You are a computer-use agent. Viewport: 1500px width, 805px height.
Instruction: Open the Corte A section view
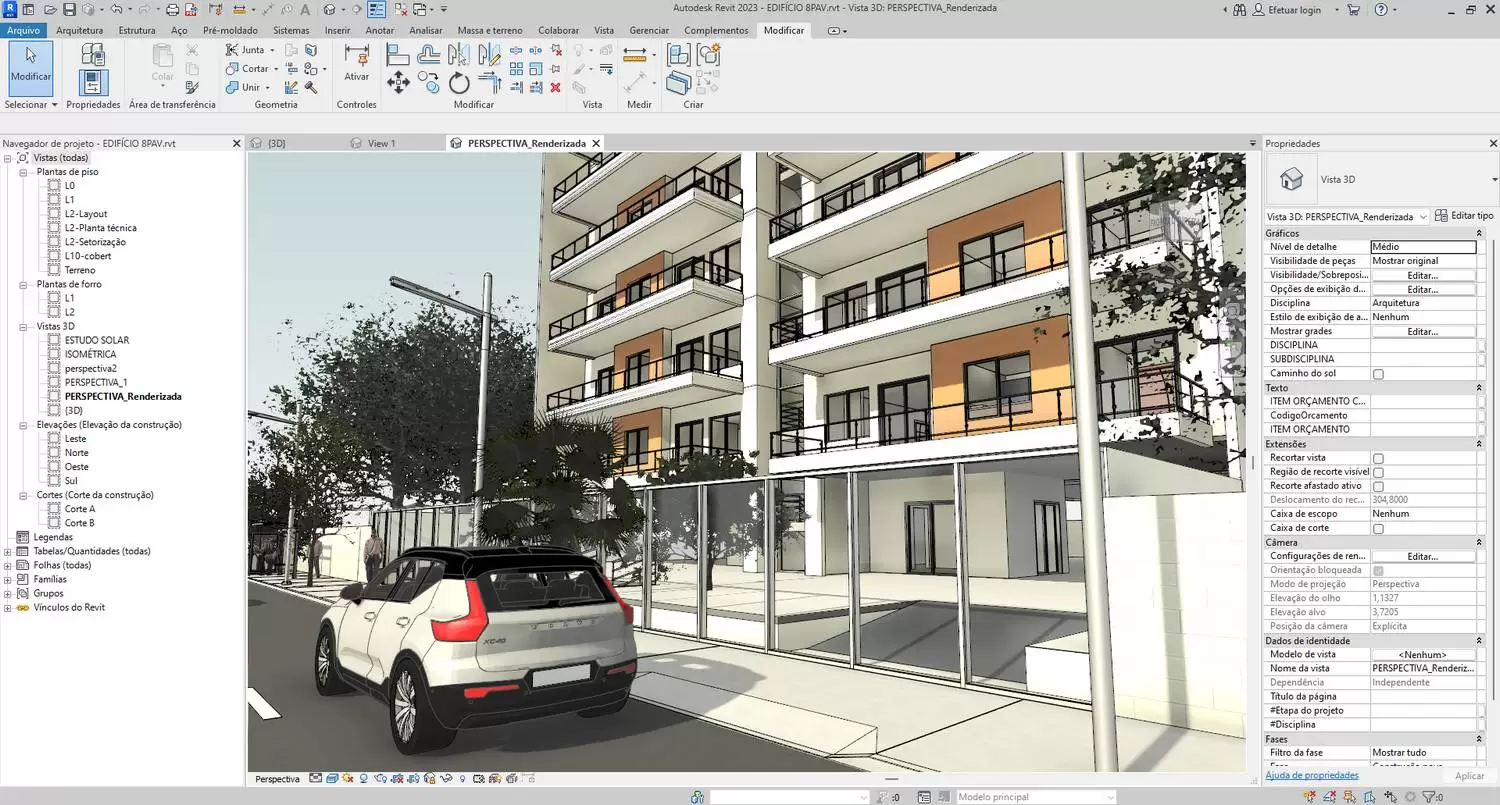pyautogui.click(x=80, y=509)
